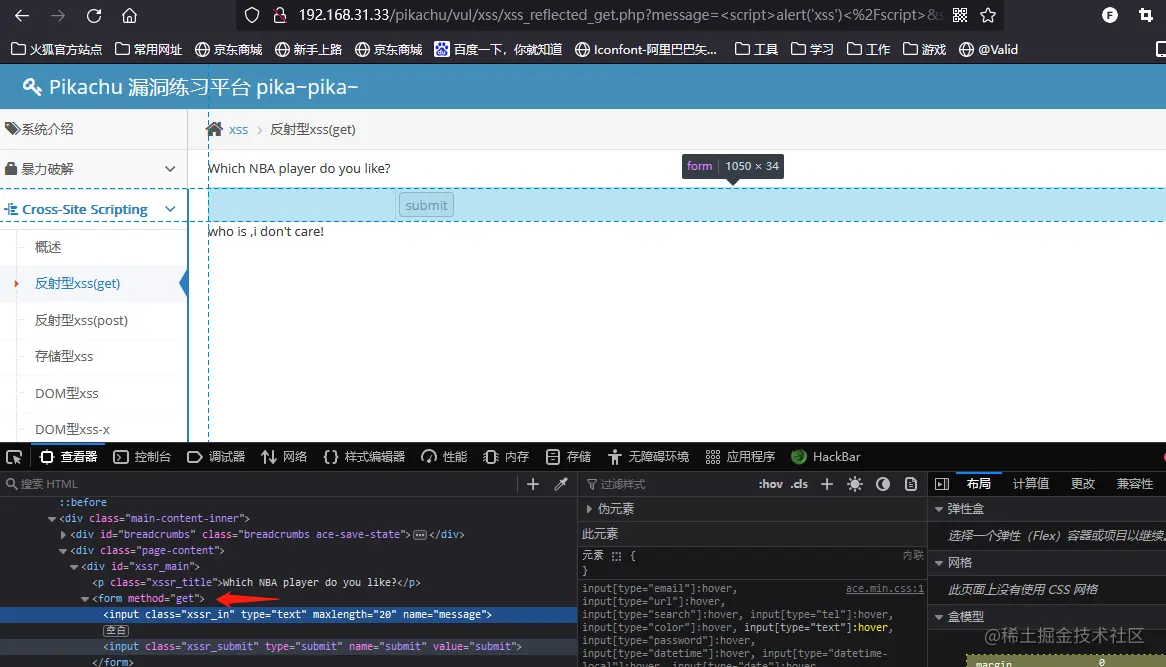This screenshot has height=667, width=1166.
Task: Collapse the sidebar pane toggle icon
Action: pos(941,484)
